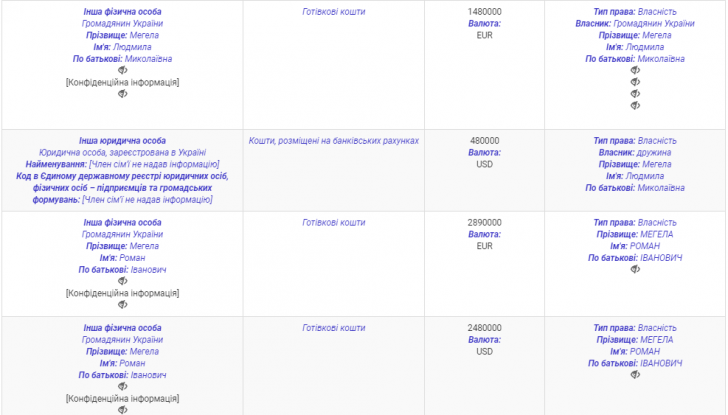Click 'Готівкові кошти' in the 2890000 EUR row

[x=334, y=222]
